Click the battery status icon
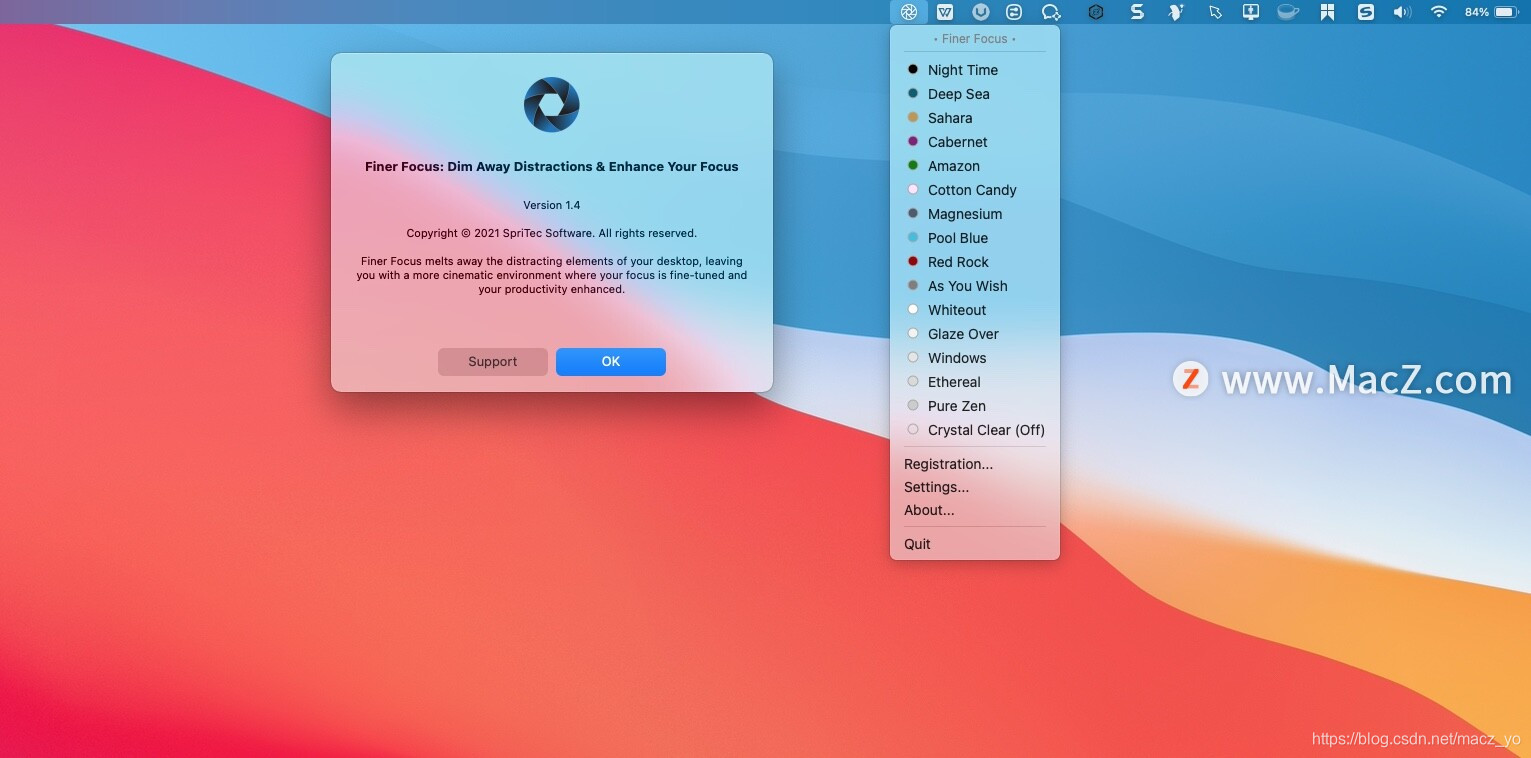1531x758 pixels. point(1507,12)
